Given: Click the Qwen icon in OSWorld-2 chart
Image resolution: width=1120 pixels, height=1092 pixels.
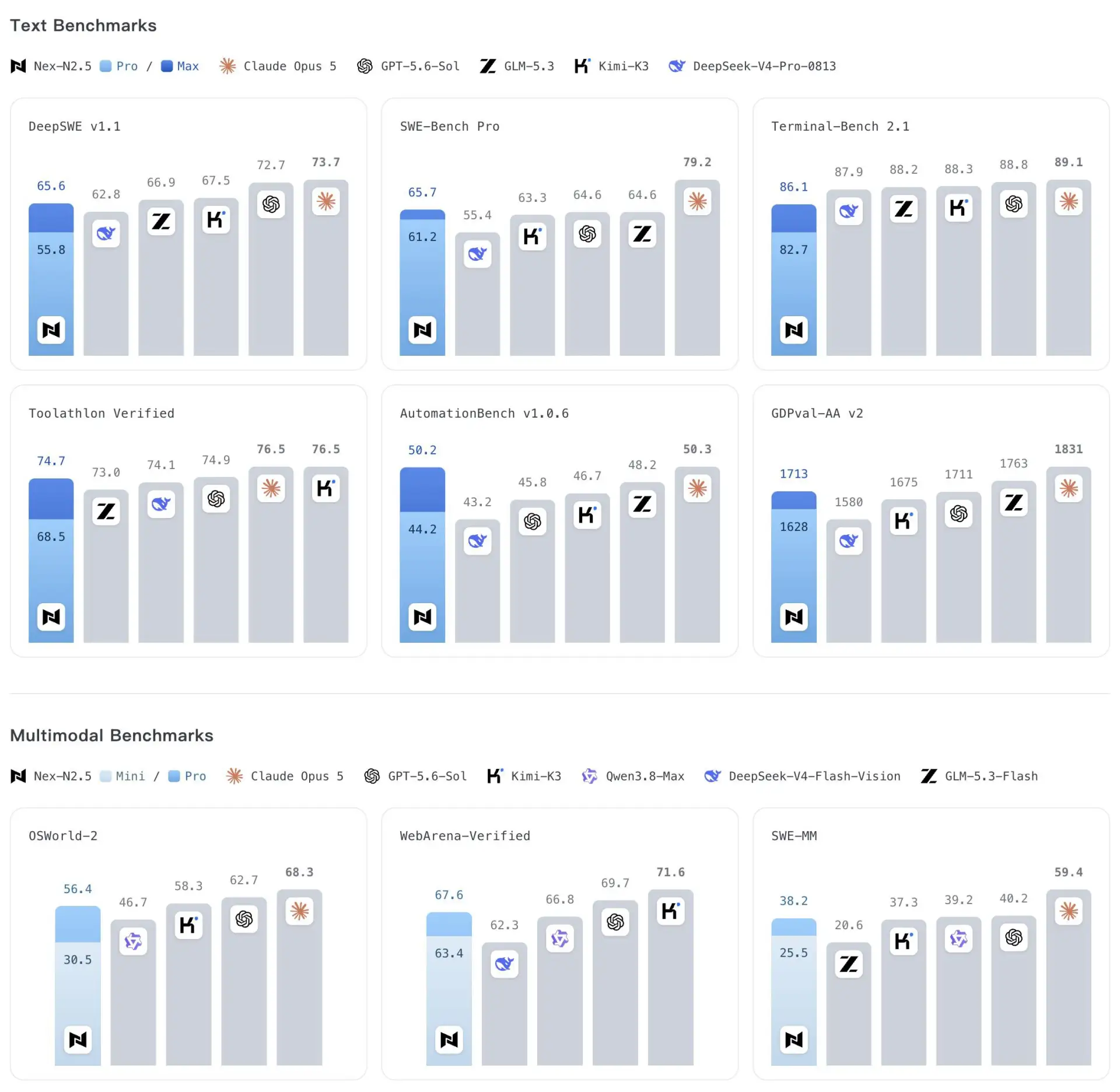Looking at the screenshot, I should pos(133,941).
